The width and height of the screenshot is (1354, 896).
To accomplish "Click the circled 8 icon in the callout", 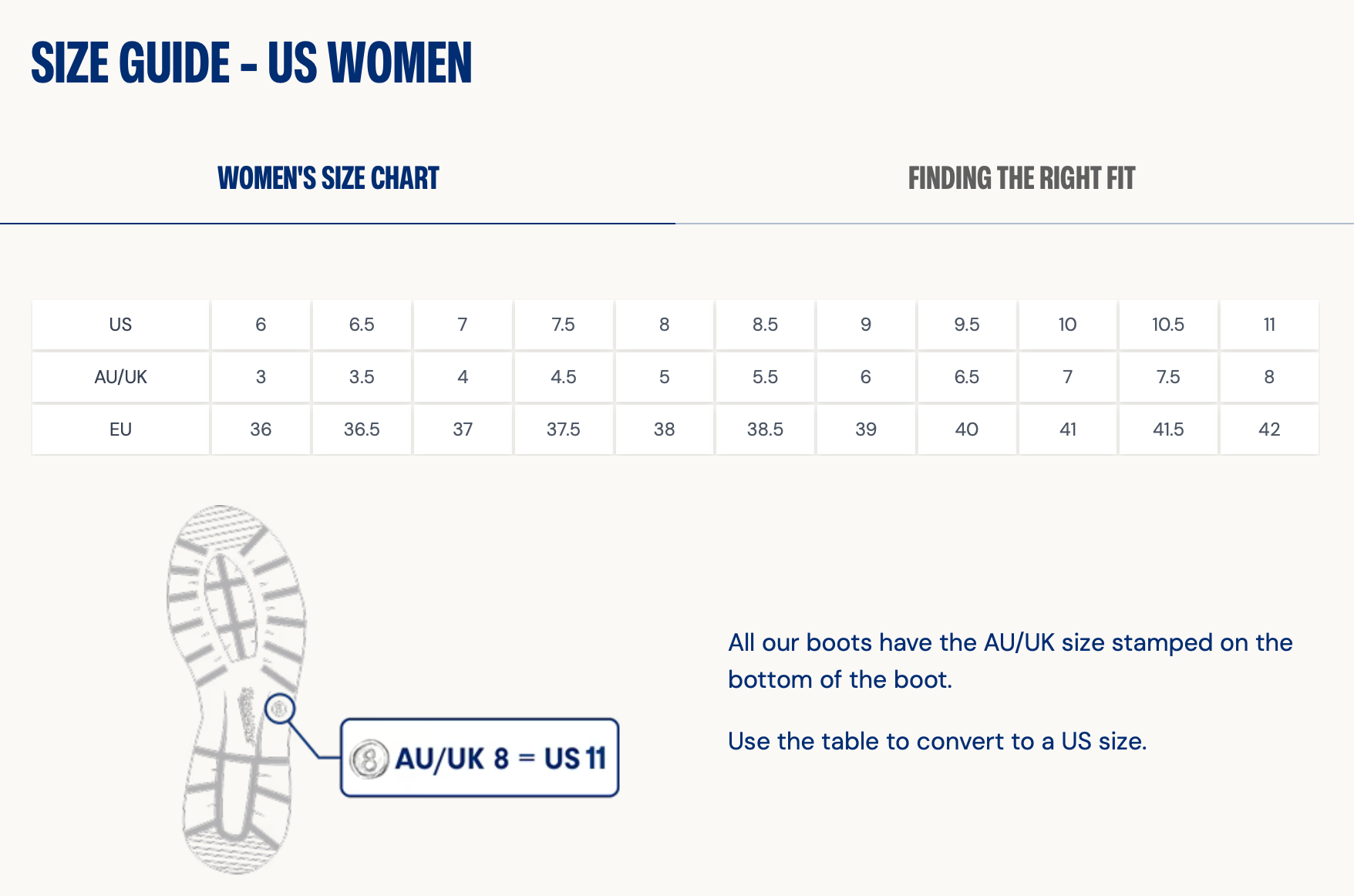I will coord(369,759).
